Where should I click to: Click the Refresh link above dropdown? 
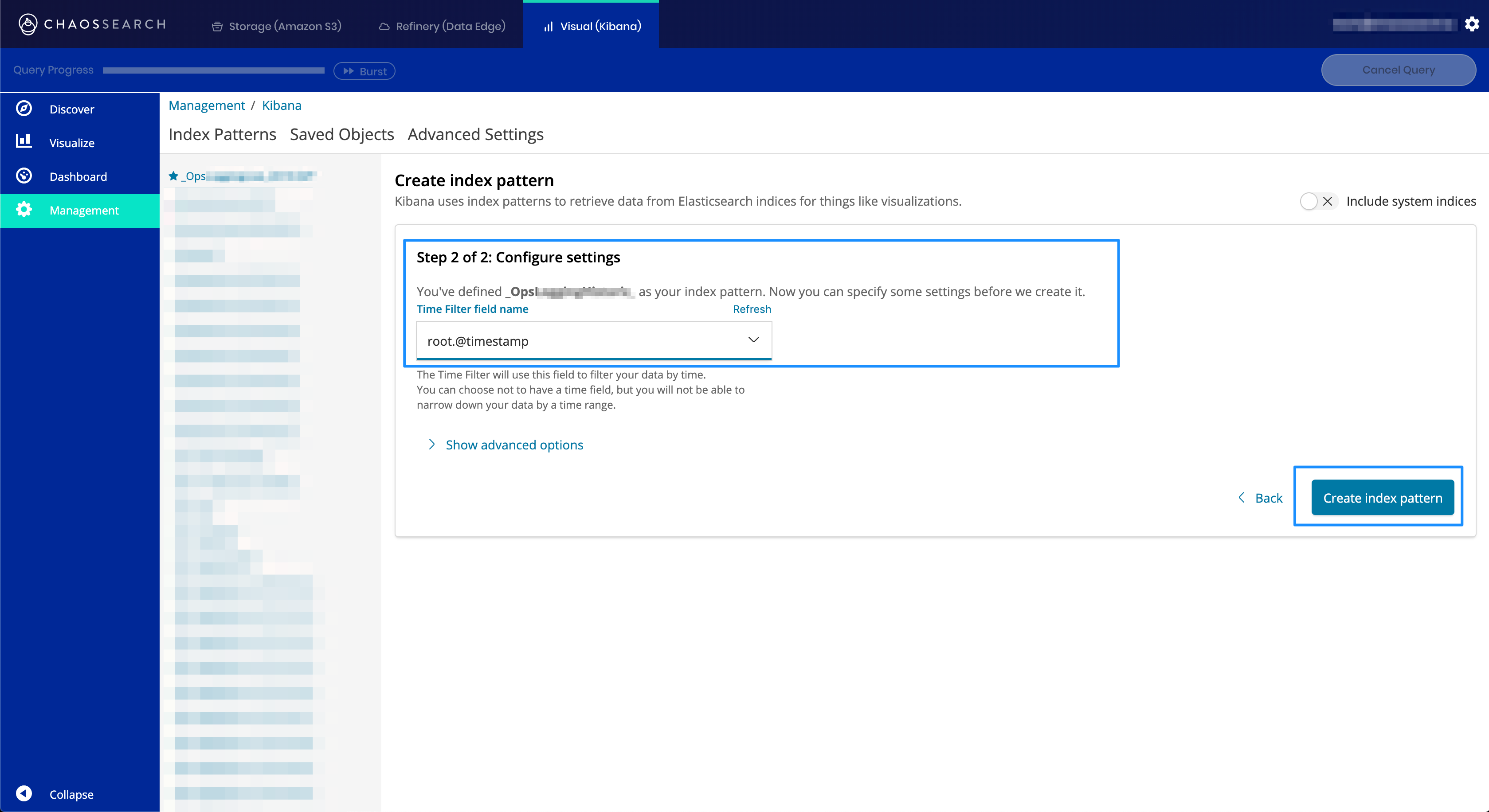[752, 308]
